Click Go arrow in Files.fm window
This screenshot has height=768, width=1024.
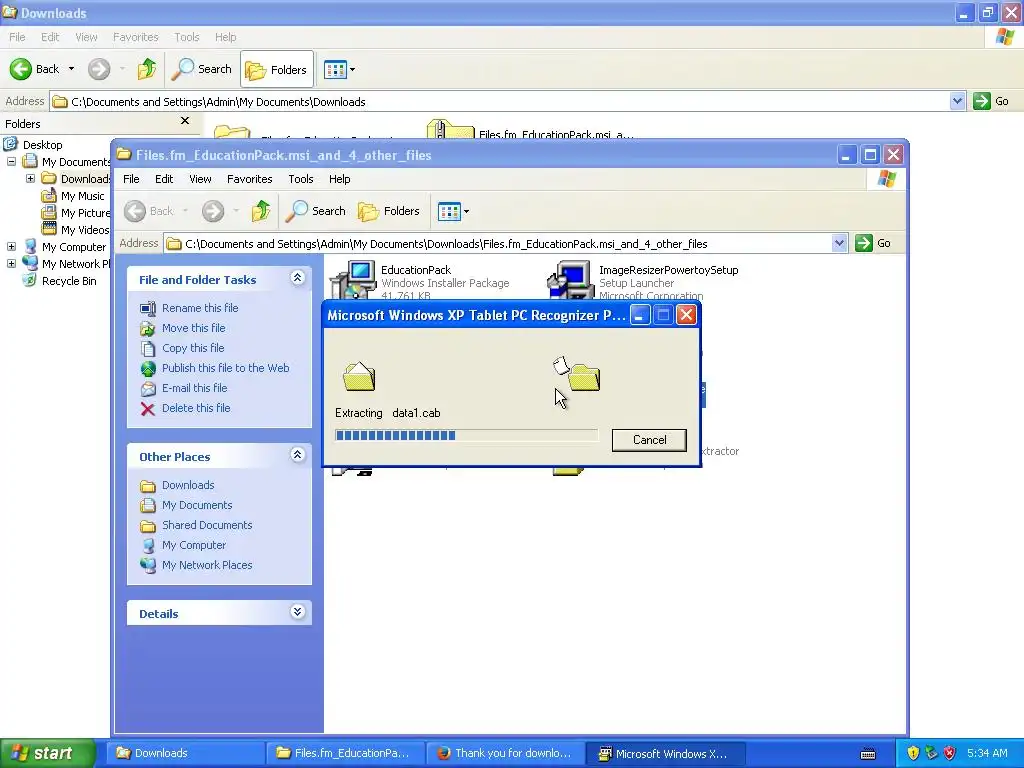pyautogui.click(x=863, y=243)
